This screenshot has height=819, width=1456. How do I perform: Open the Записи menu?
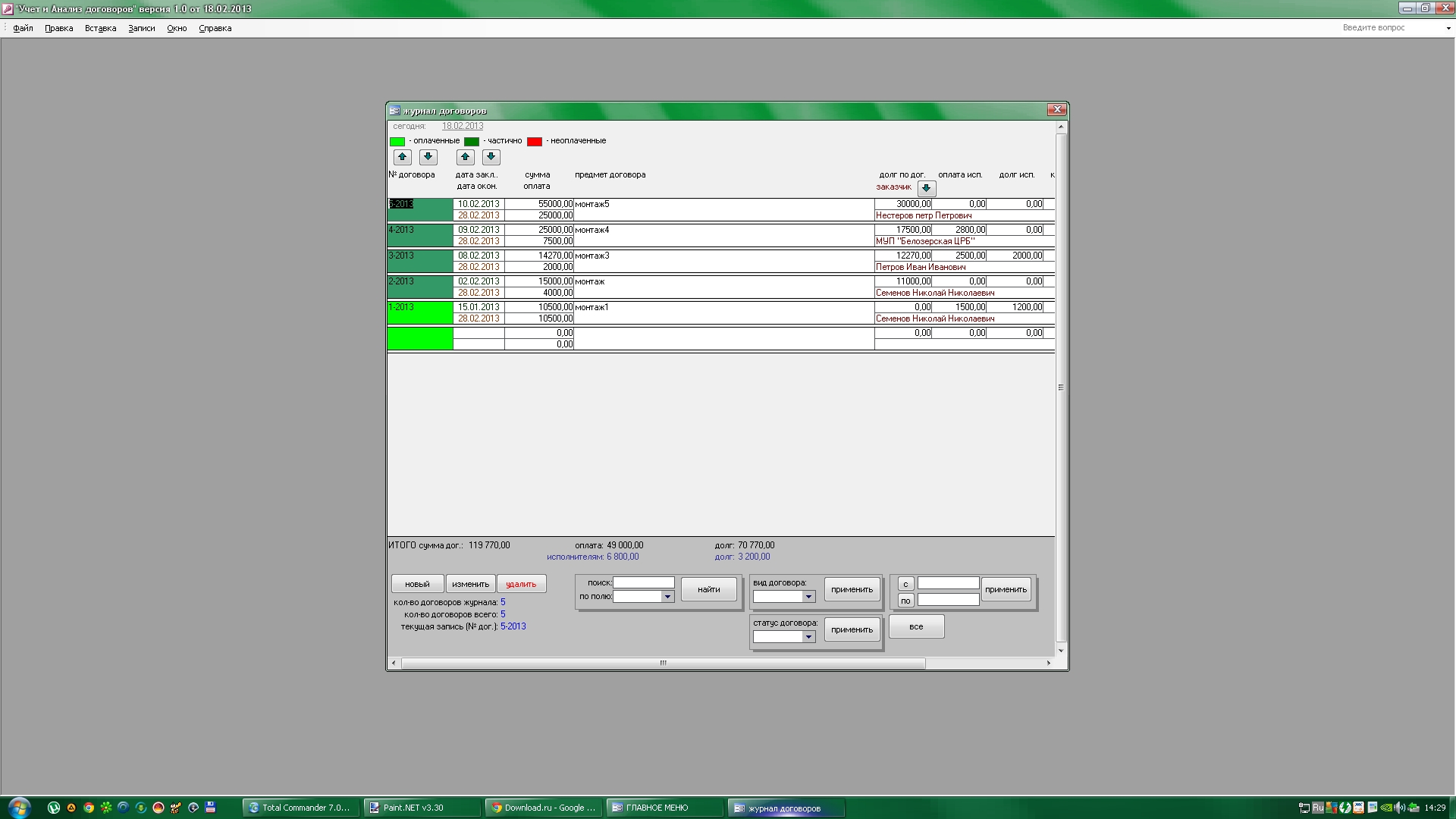(x=141, y=28)
